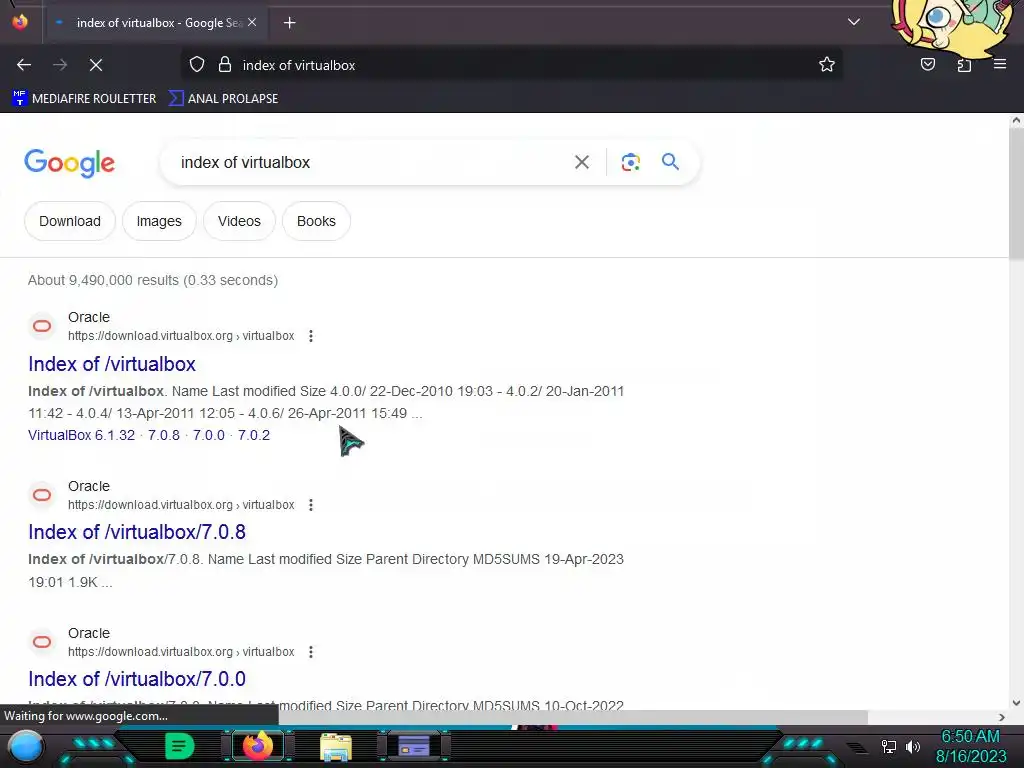Switch to Books results

click(316, 221)
